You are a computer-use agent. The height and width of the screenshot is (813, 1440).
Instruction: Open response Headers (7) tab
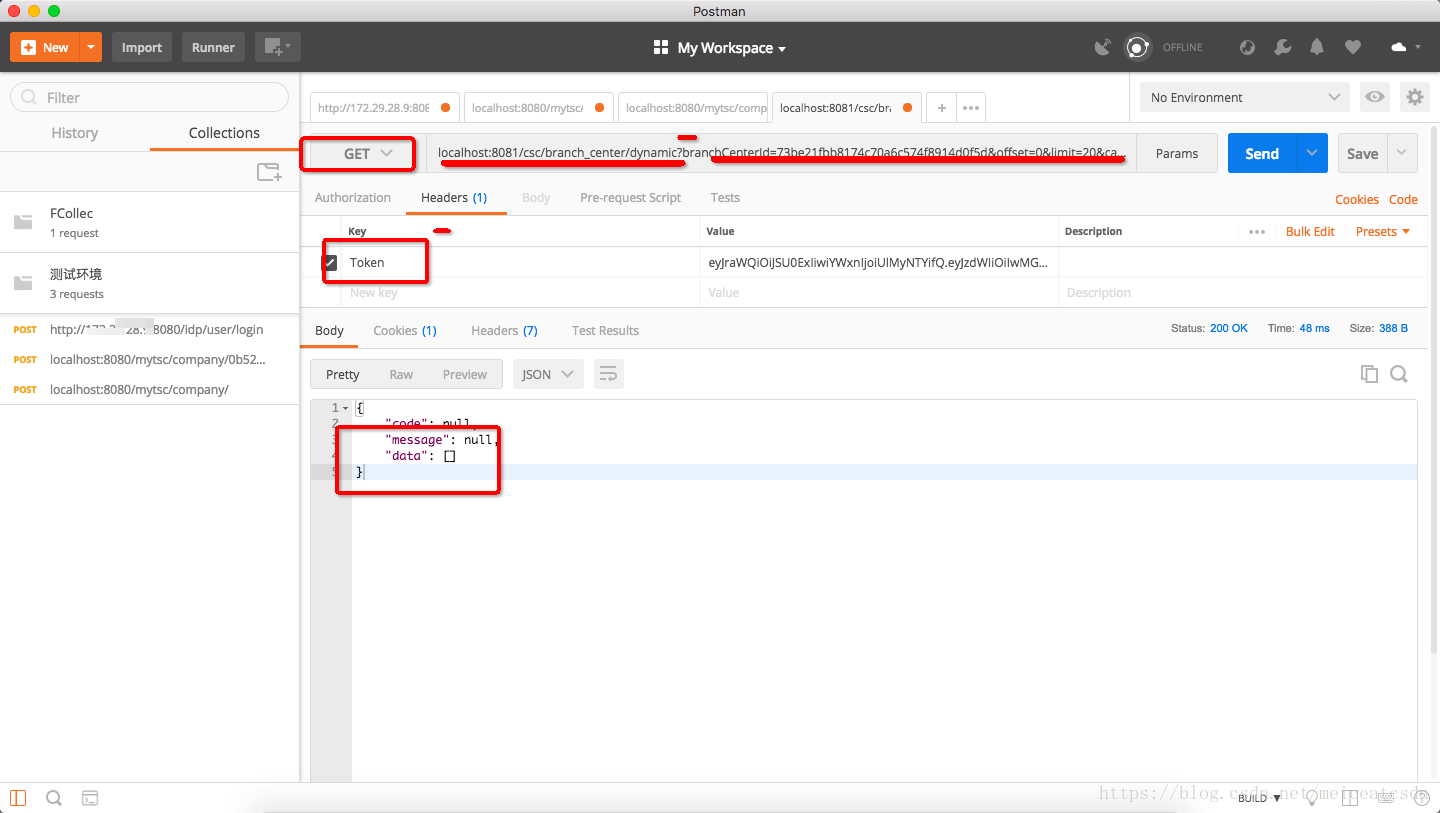pyautogui.click(x=504, y=330)
